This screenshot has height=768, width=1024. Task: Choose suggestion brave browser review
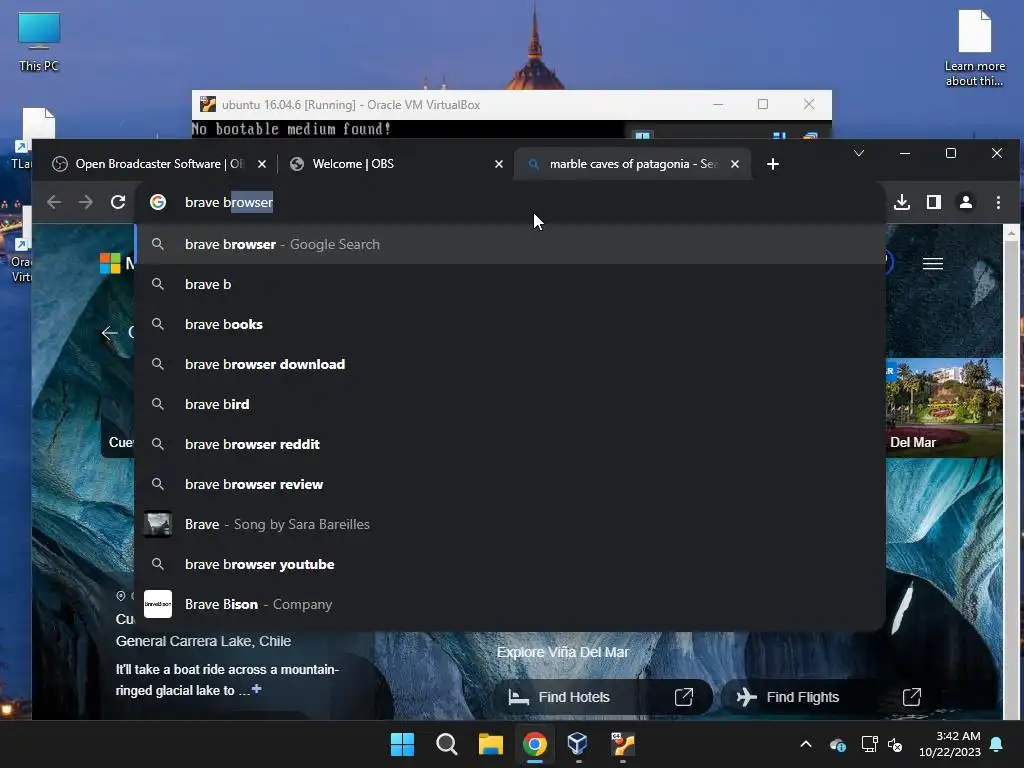(510, 485)
